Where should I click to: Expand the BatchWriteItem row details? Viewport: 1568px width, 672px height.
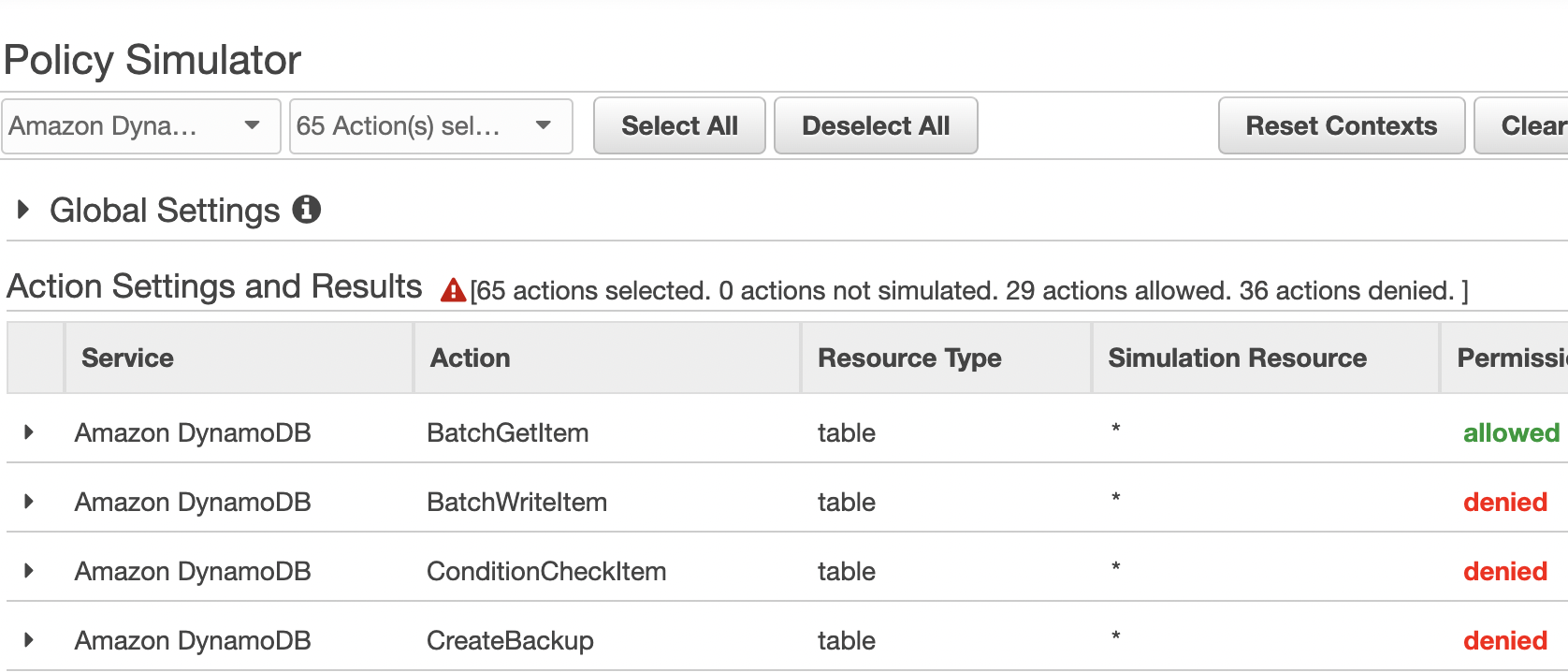(x=29, y=502)
